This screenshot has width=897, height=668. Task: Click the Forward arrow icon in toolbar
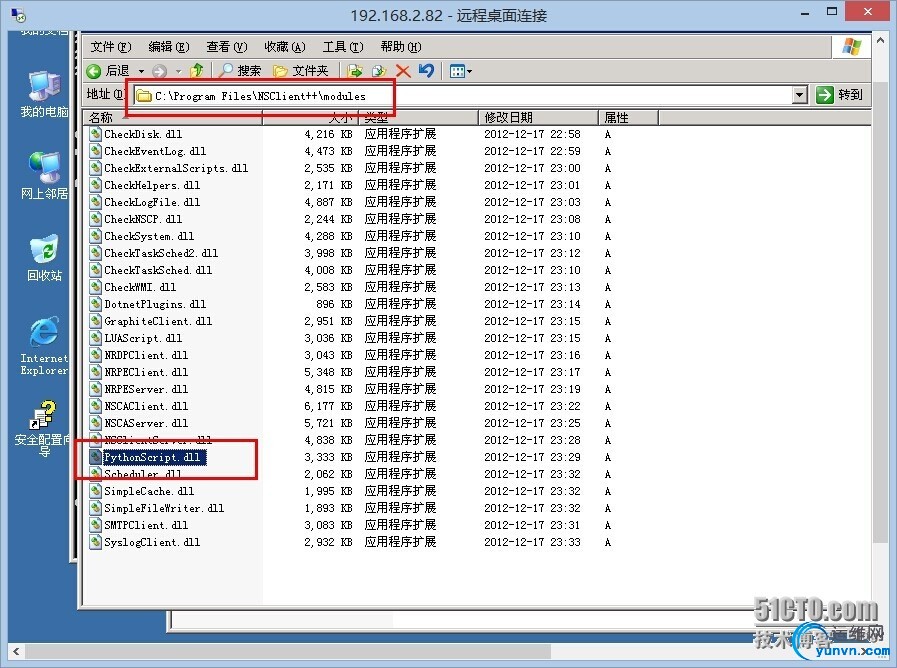pos(160,71)
